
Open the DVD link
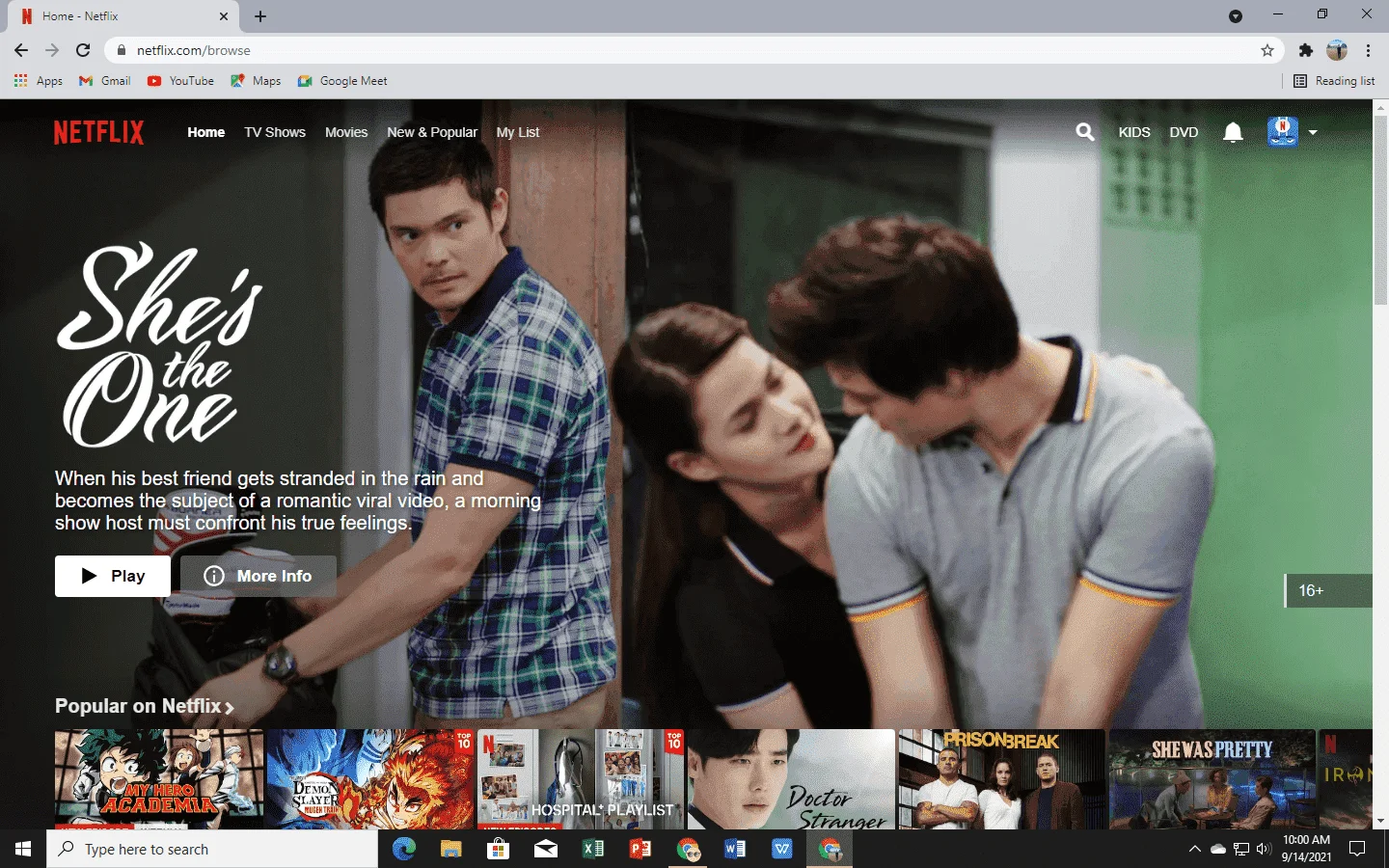tap(1184, 132)
